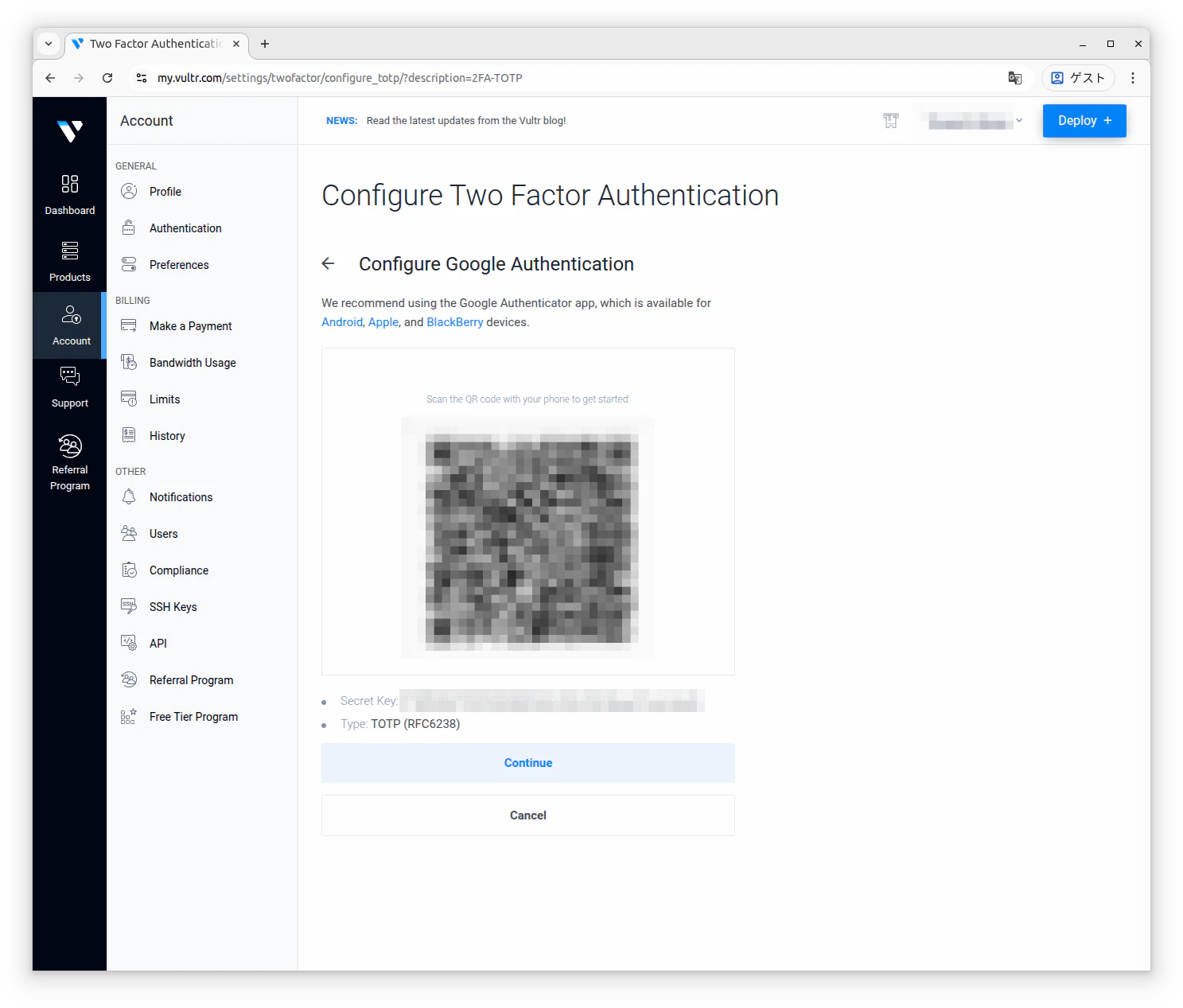Screen dimensions: 1183x1008
Task: View site information icon in the address bar
Action: pyautogui.click(x=142, y=78)
